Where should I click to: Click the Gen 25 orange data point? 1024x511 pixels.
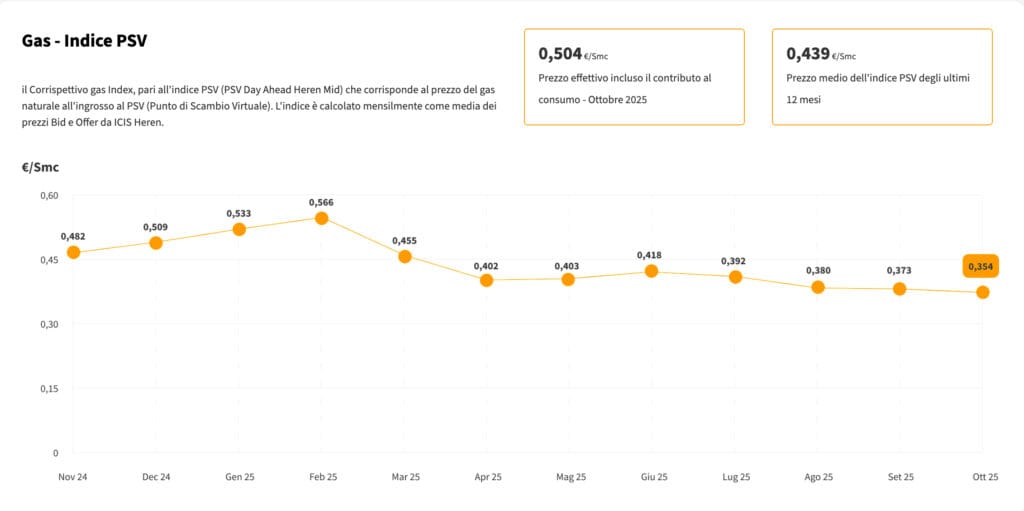pos(239,229)
